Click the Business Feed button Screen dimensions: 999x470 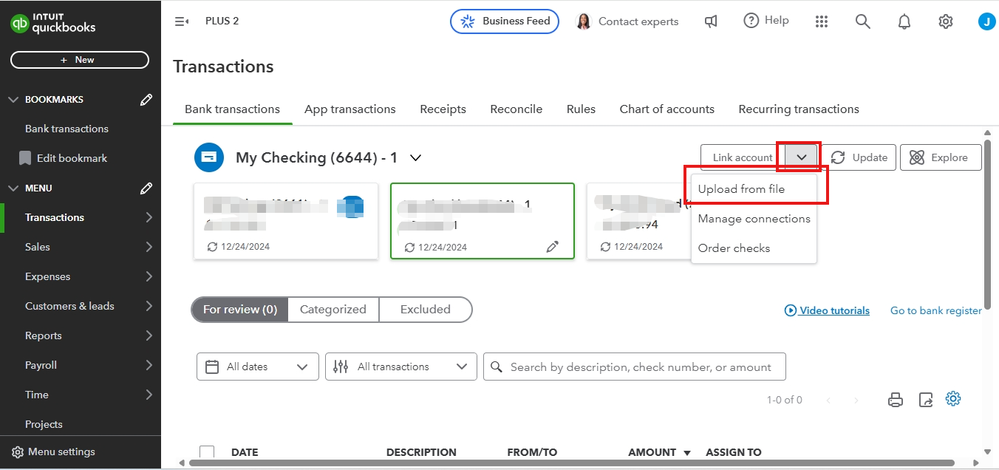tap(505, 21)
